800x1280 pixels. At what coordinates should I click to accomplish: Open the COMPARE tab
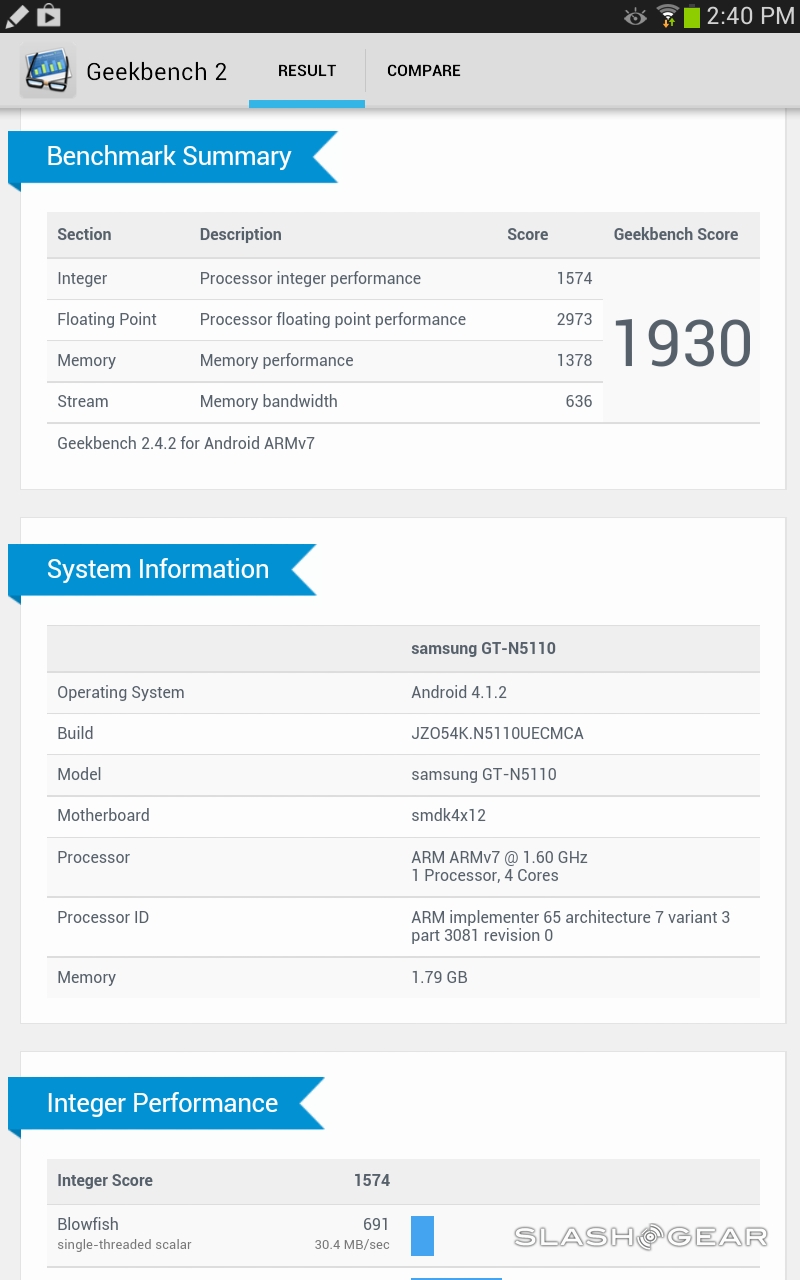(x=424, y=71)
